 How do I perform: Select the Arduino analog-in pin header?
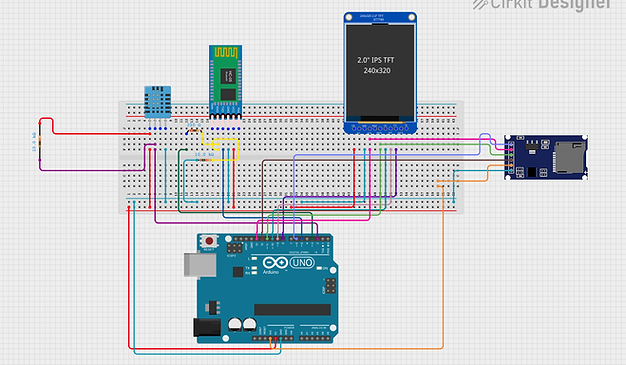316,339
